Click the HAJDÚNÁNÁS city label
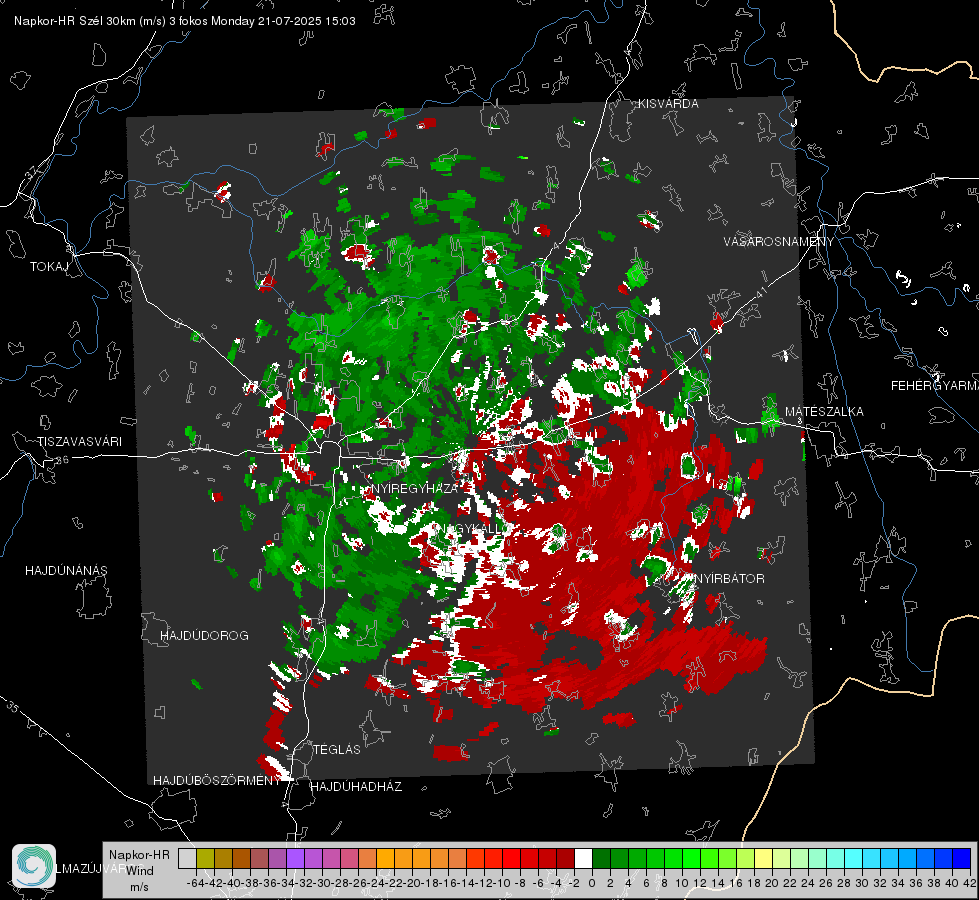 coord(66,570)
